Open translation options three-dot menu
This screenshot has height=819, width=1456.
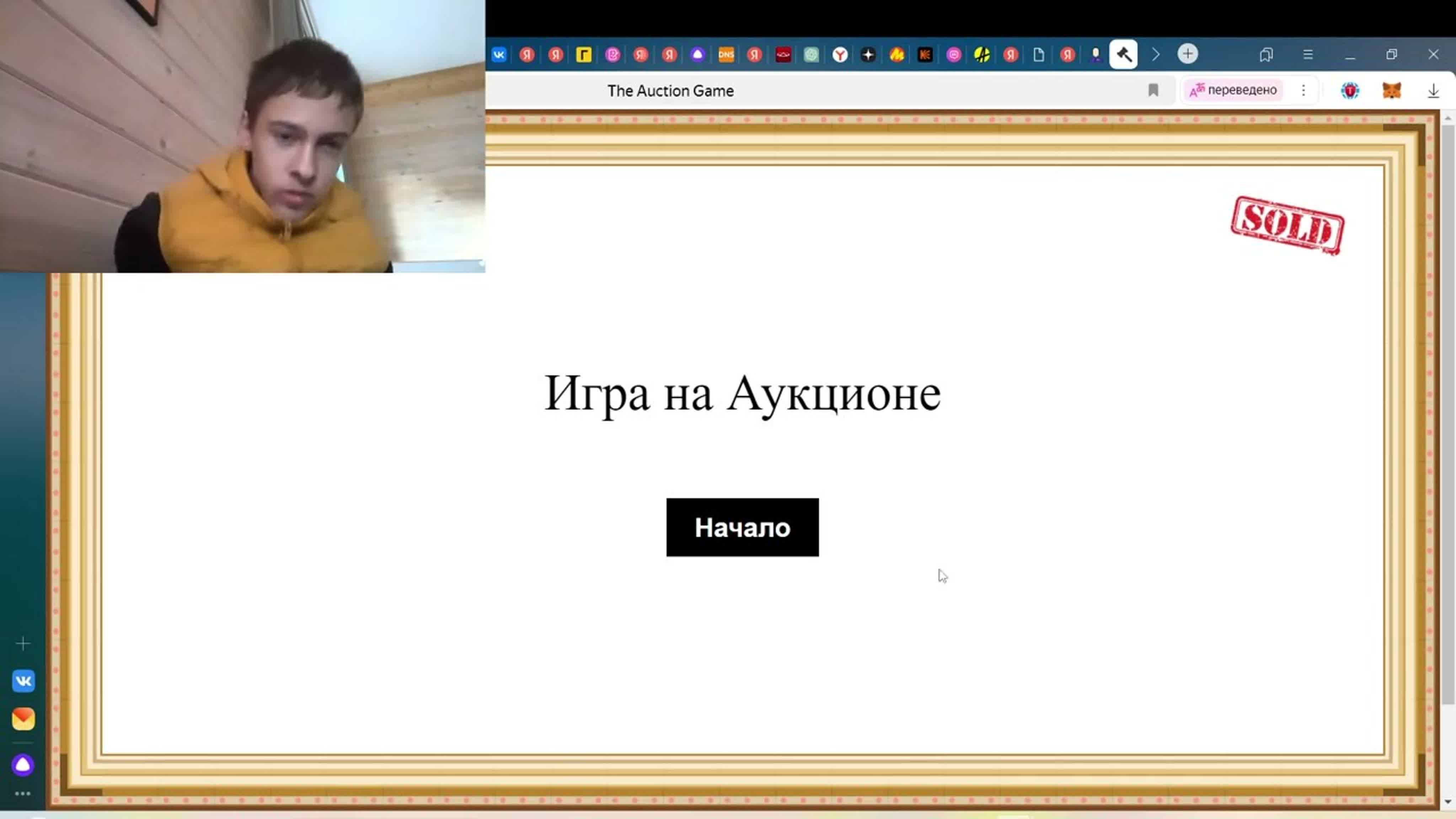1304,90
